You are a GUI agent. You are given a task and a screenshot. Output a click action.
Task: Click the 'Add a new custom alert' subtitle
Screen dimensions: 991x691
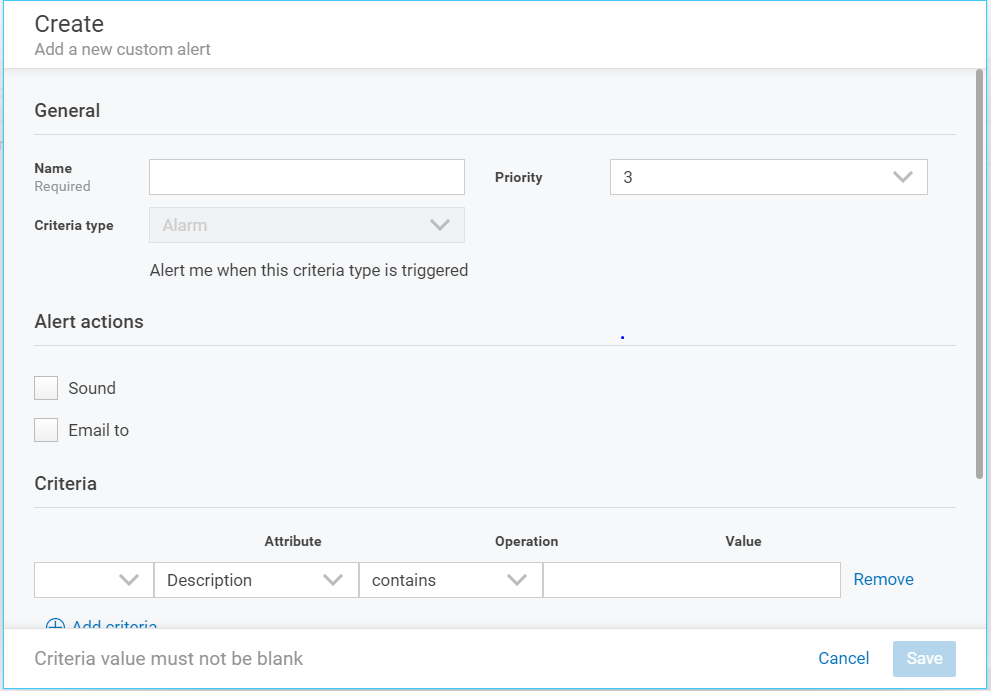click(122, 49)
